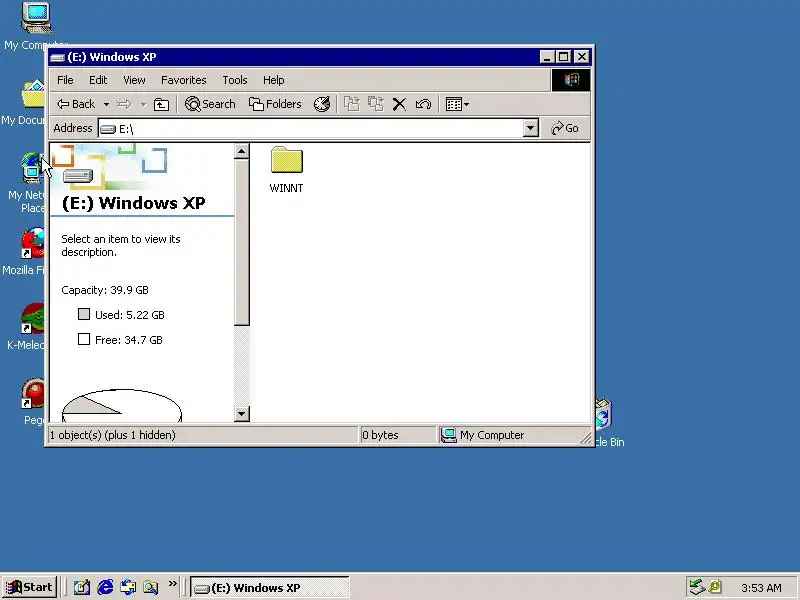Click the drive image above the pane heading

(x=78, y=177)
